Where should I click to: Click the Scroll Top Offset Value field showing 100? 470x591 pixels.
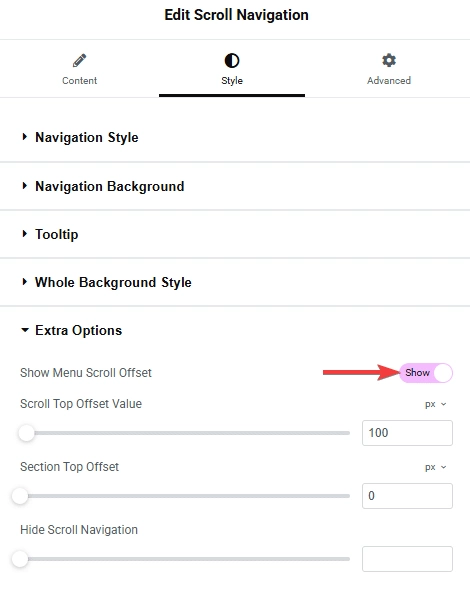point(407,433)
